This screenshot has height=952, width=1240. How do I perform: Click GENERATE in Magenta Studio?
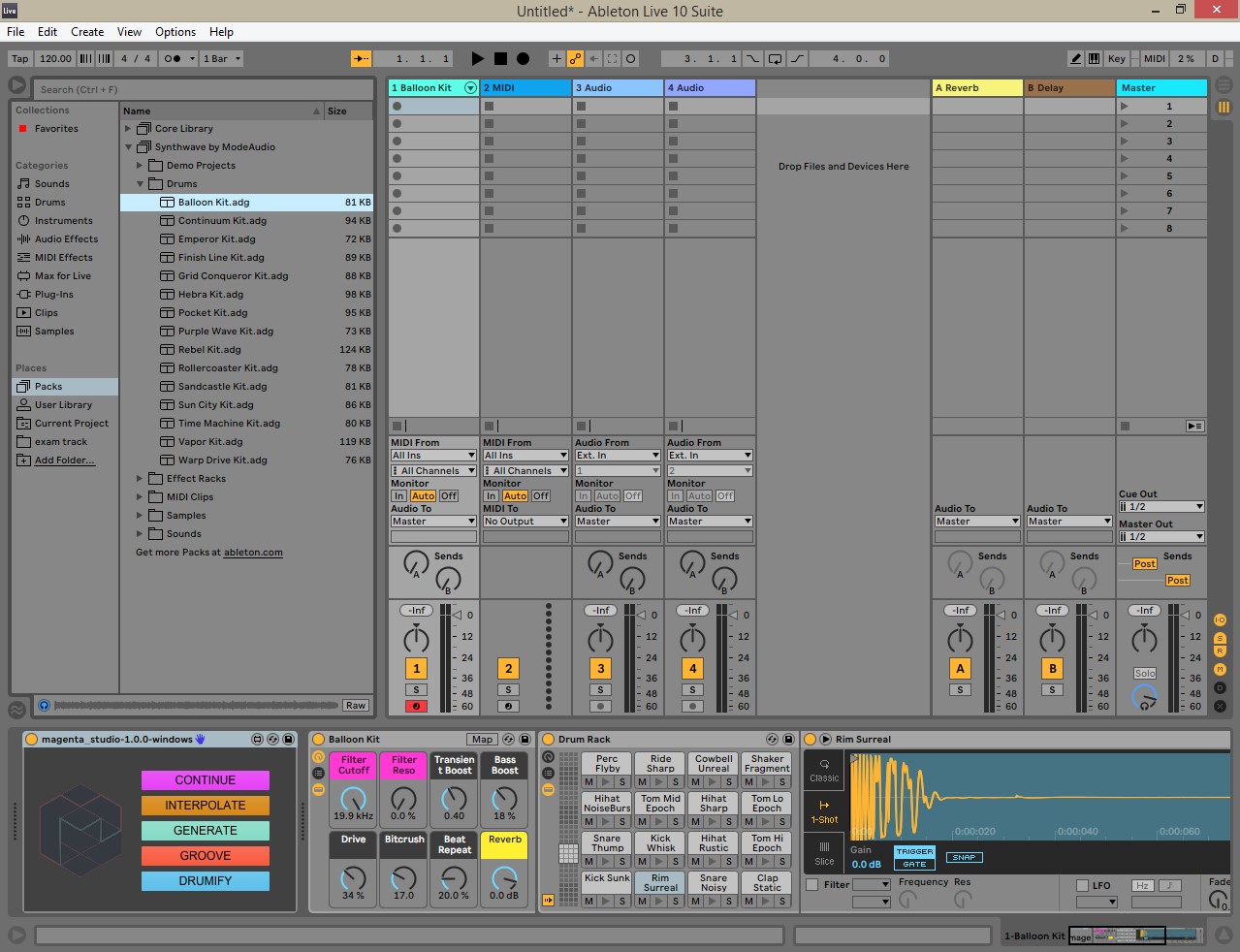click(206, 831)
